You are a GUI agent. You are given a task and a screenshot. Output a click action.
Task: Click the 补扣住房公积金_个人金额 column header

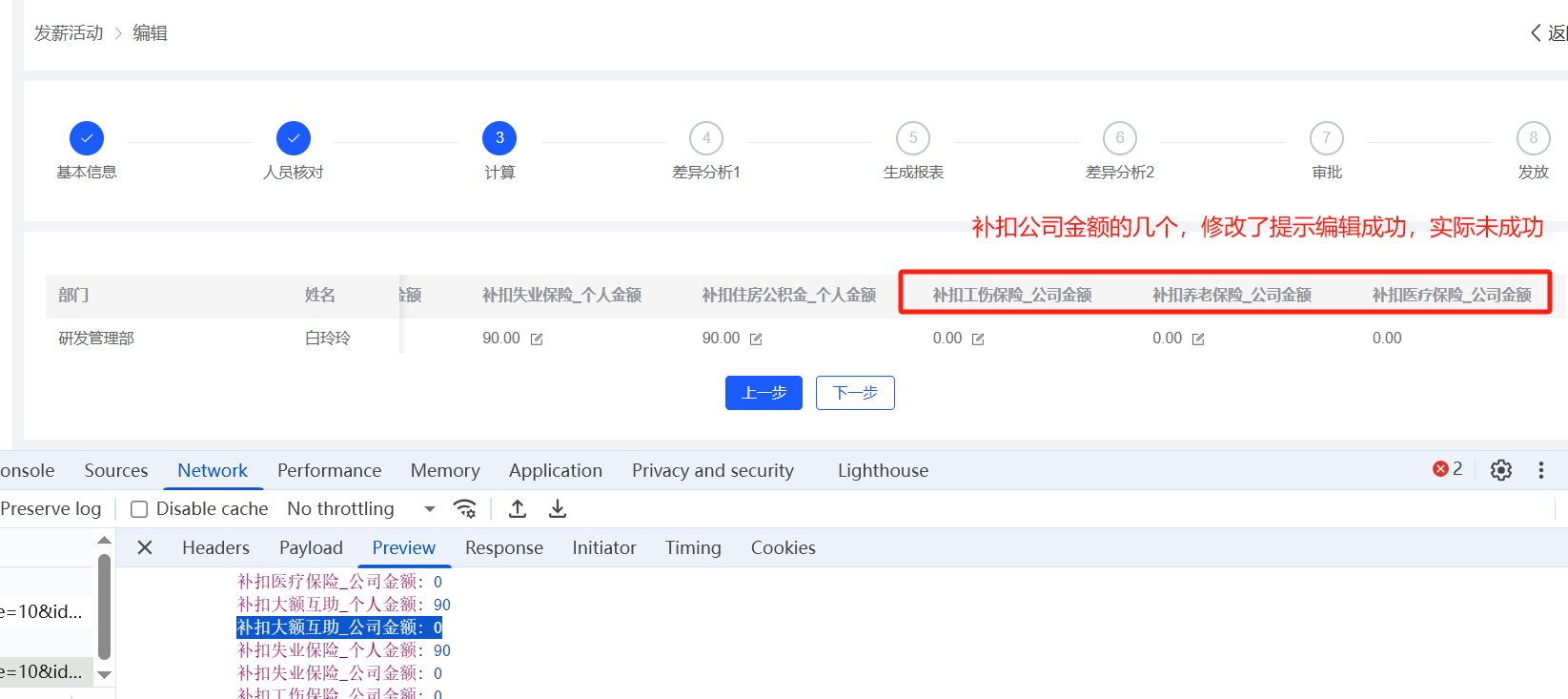(x=789, y=296)
